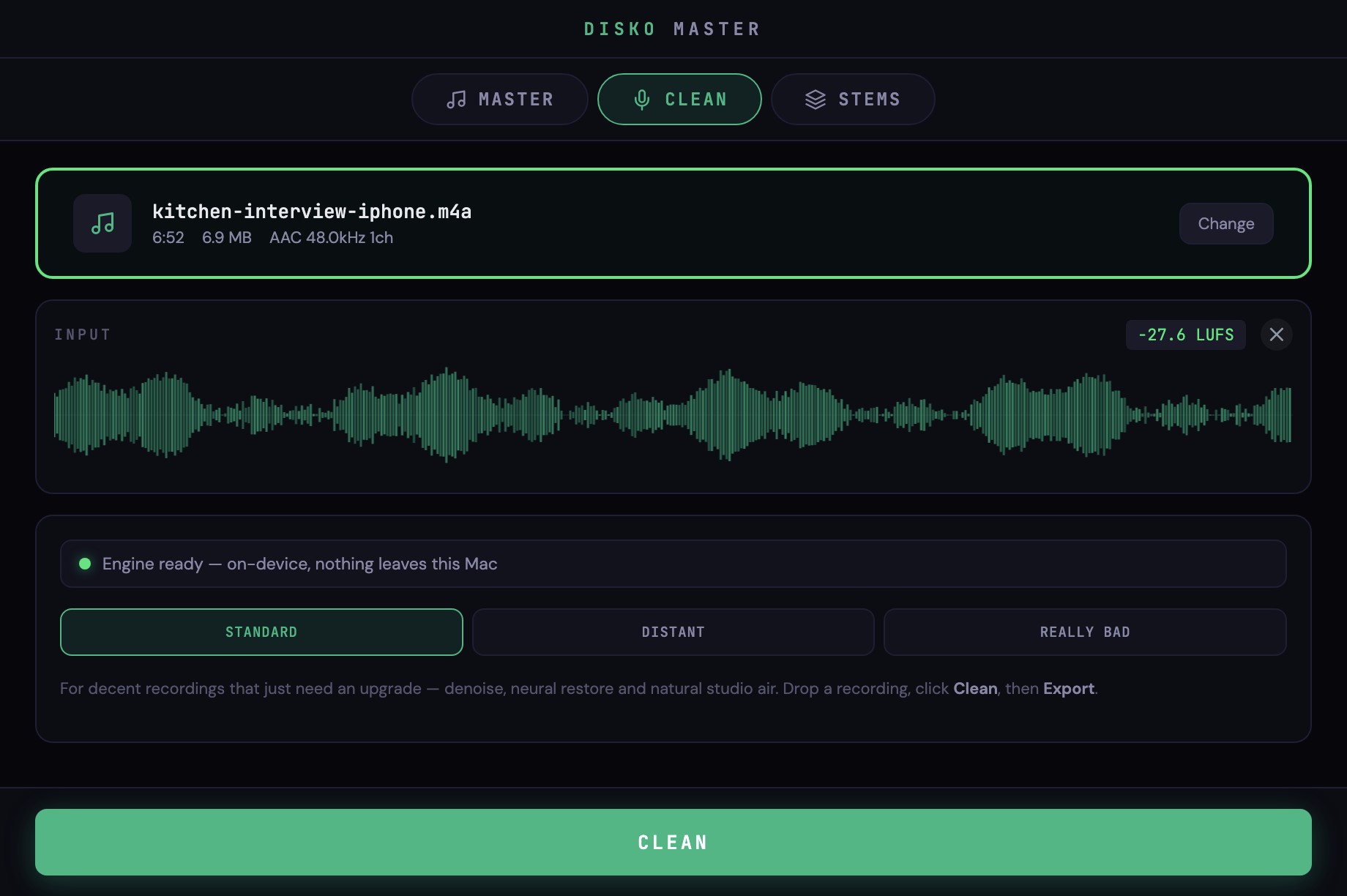Click the bold word Clean in the description
This screenshot has height=896, width=1347.
pyautogui.click(x=975, y=689)
